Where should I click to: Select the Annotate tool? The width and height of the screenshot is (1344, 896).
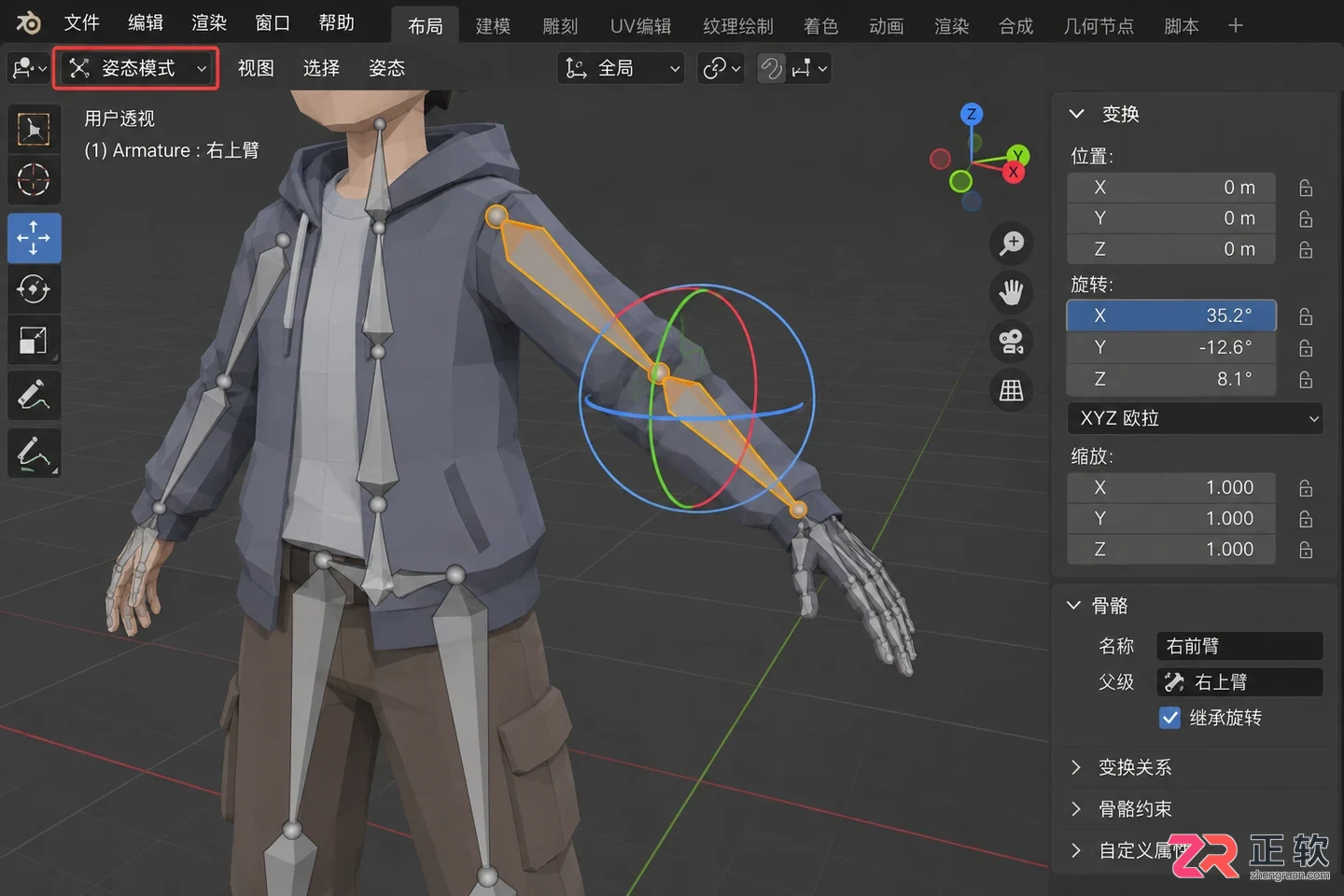click(34, 396)
